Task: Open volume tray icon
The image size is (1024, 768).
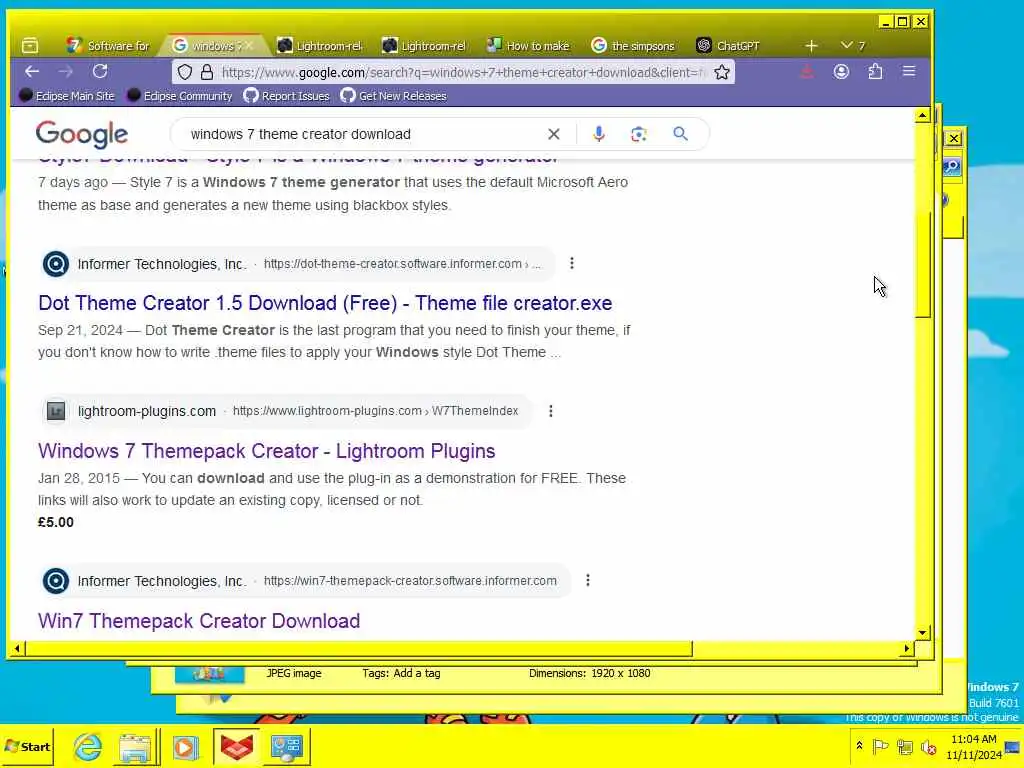Action: [928, 747]
